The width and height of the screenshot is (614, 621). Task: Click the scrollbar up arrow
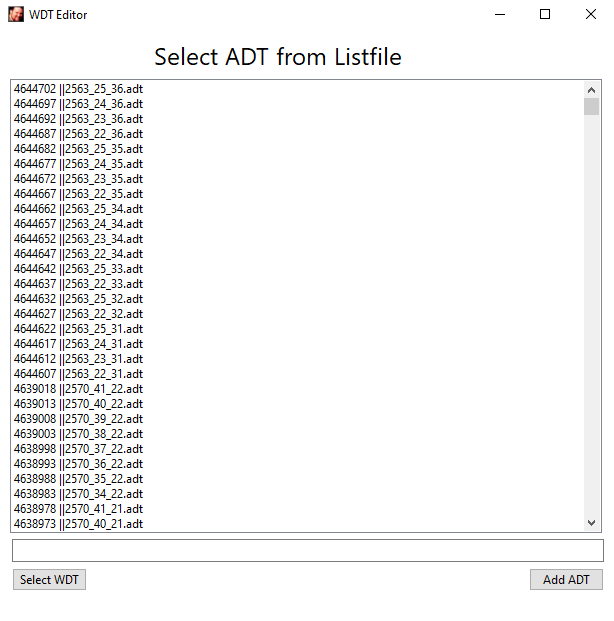click(591, 89)
